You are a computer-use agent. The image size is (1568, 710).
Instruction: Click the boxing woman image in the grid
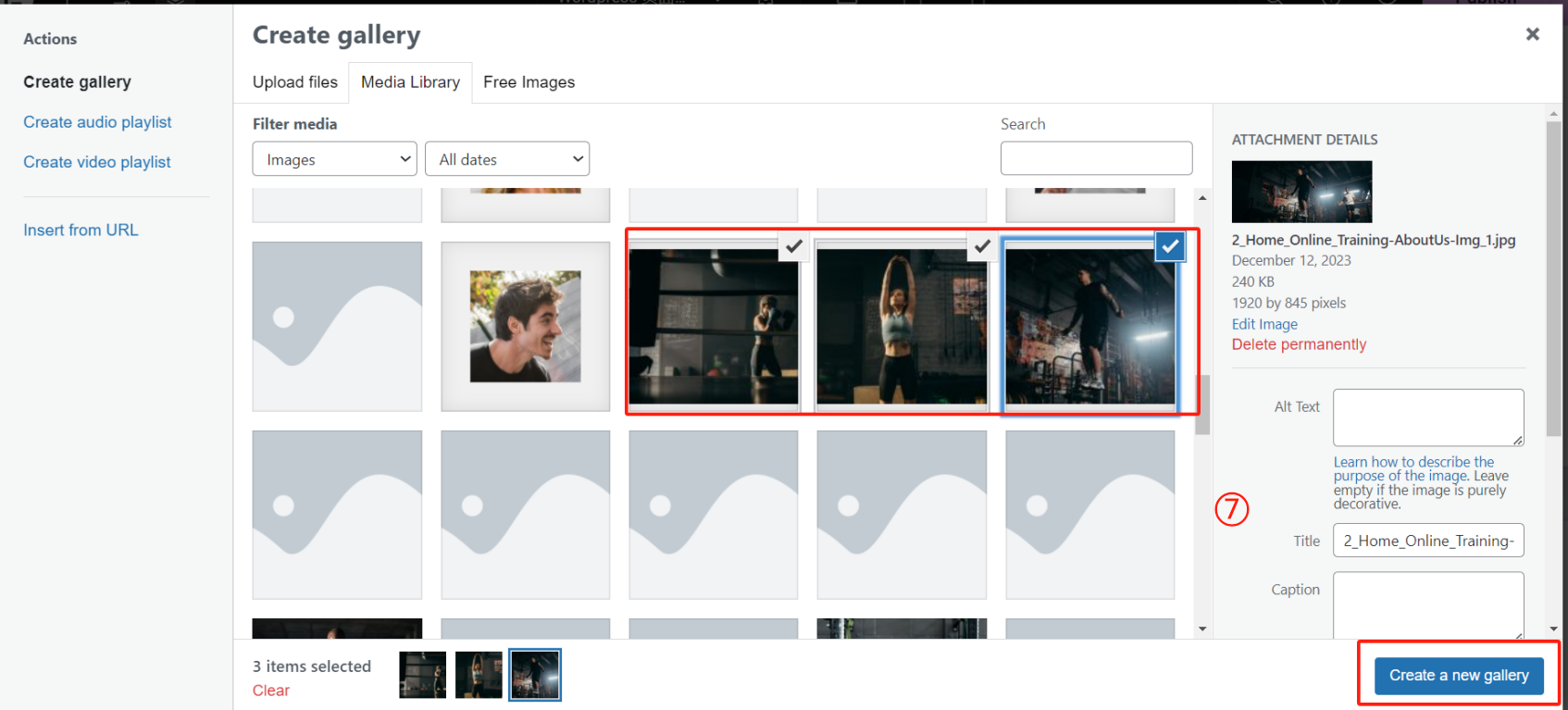click(714, 327)
